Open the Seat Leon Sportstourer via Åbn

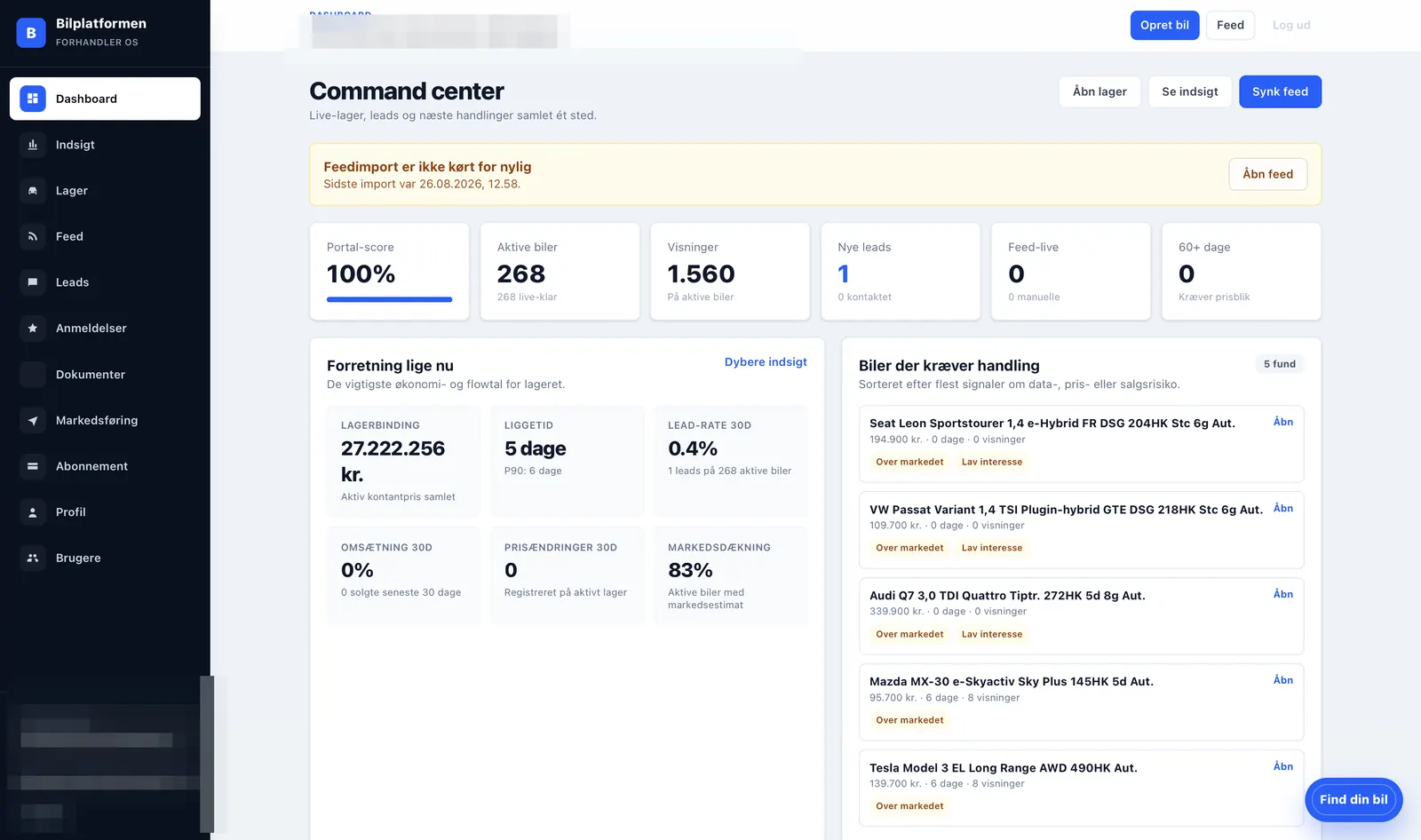tap(1282, 422)
